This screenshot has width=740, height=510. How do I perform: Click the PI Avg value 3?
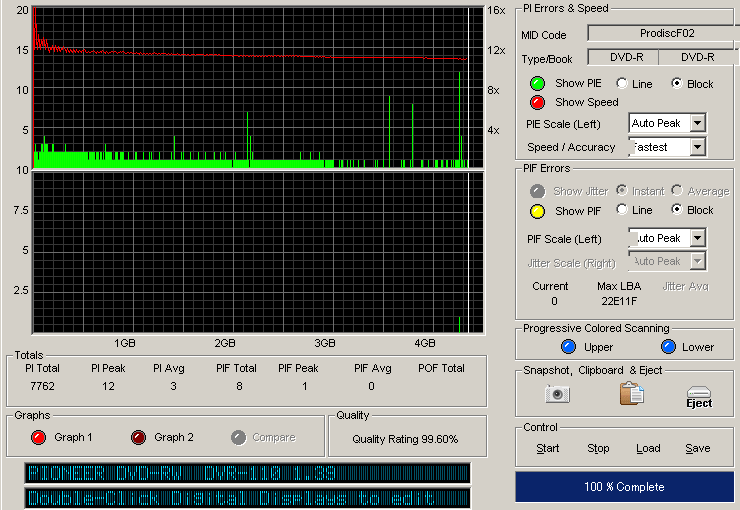tap(173, 386)
